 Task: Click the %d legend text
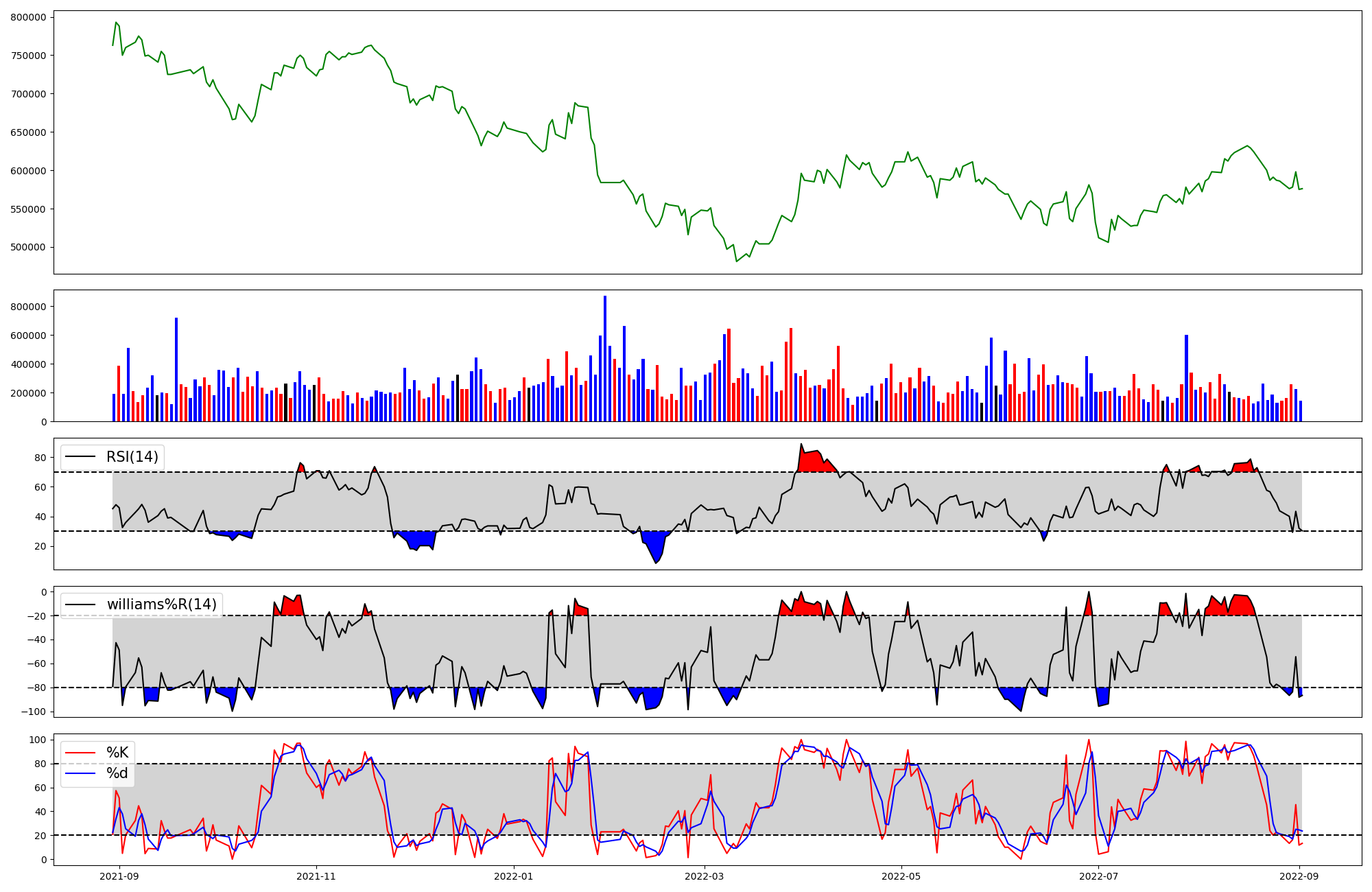[117, 773]
